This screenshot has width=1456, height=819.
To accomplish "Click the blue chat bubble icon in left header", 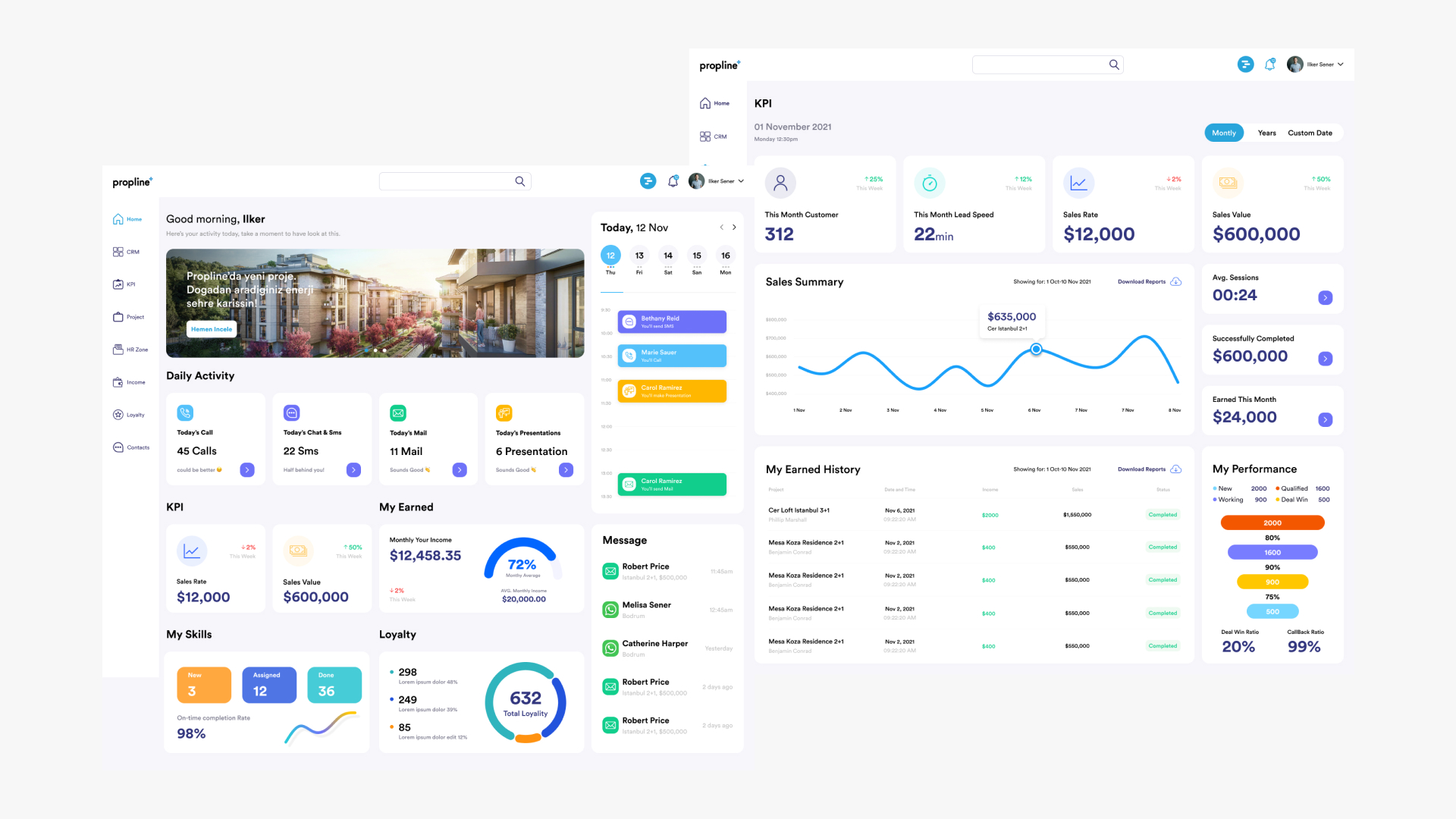I will [648, 181].
